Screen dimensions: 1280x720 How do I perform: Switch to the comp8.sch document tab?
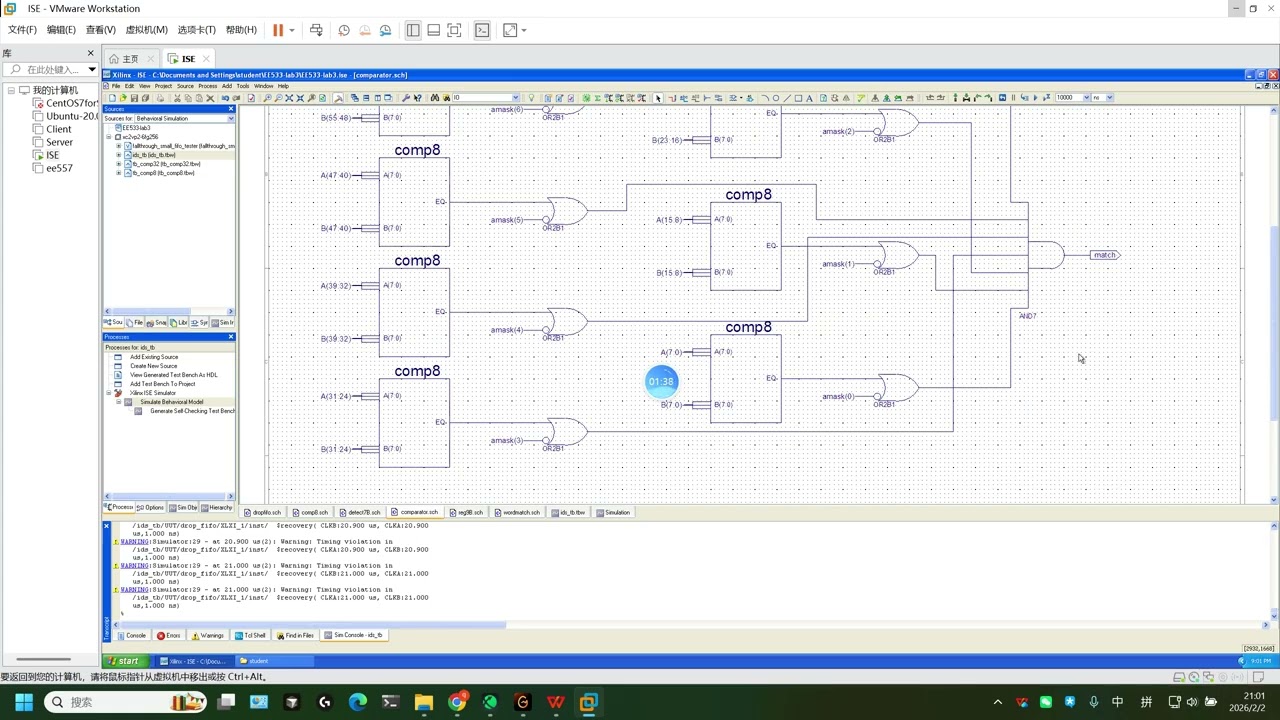click(x=310, y=512)
